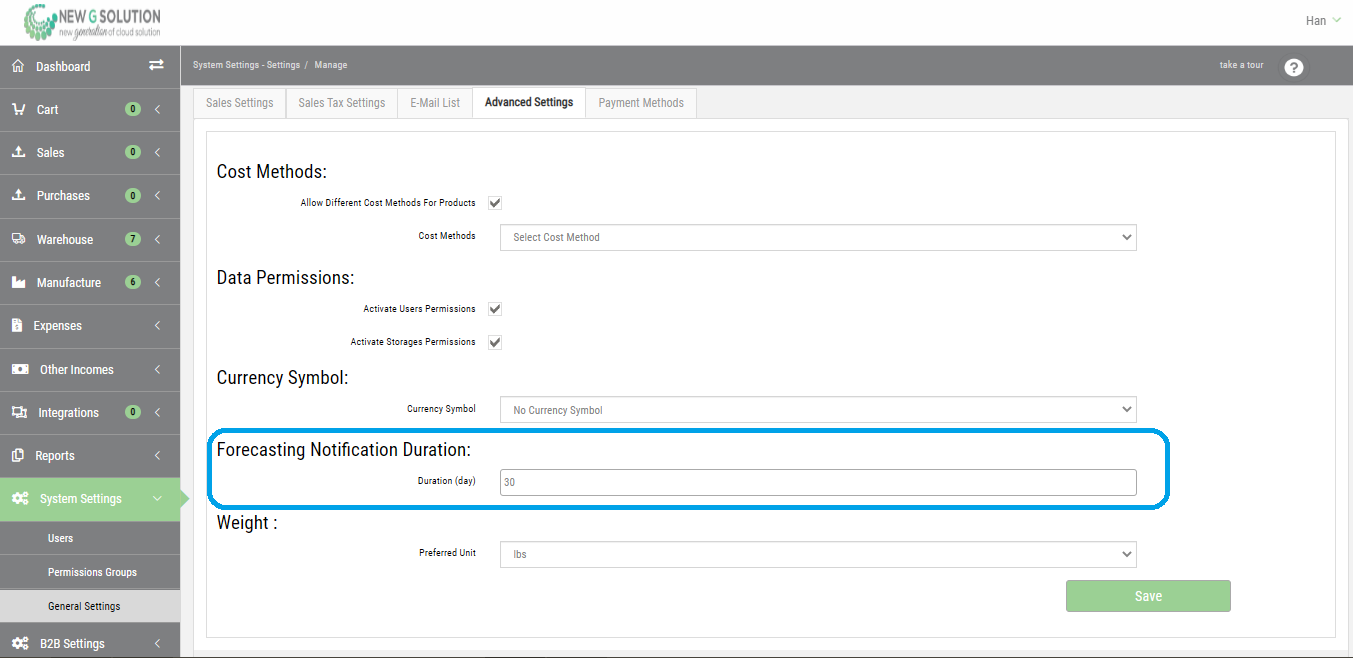Click the System Settings gears icon
This screenshot has height=658, width=1353.
(20, 498)
